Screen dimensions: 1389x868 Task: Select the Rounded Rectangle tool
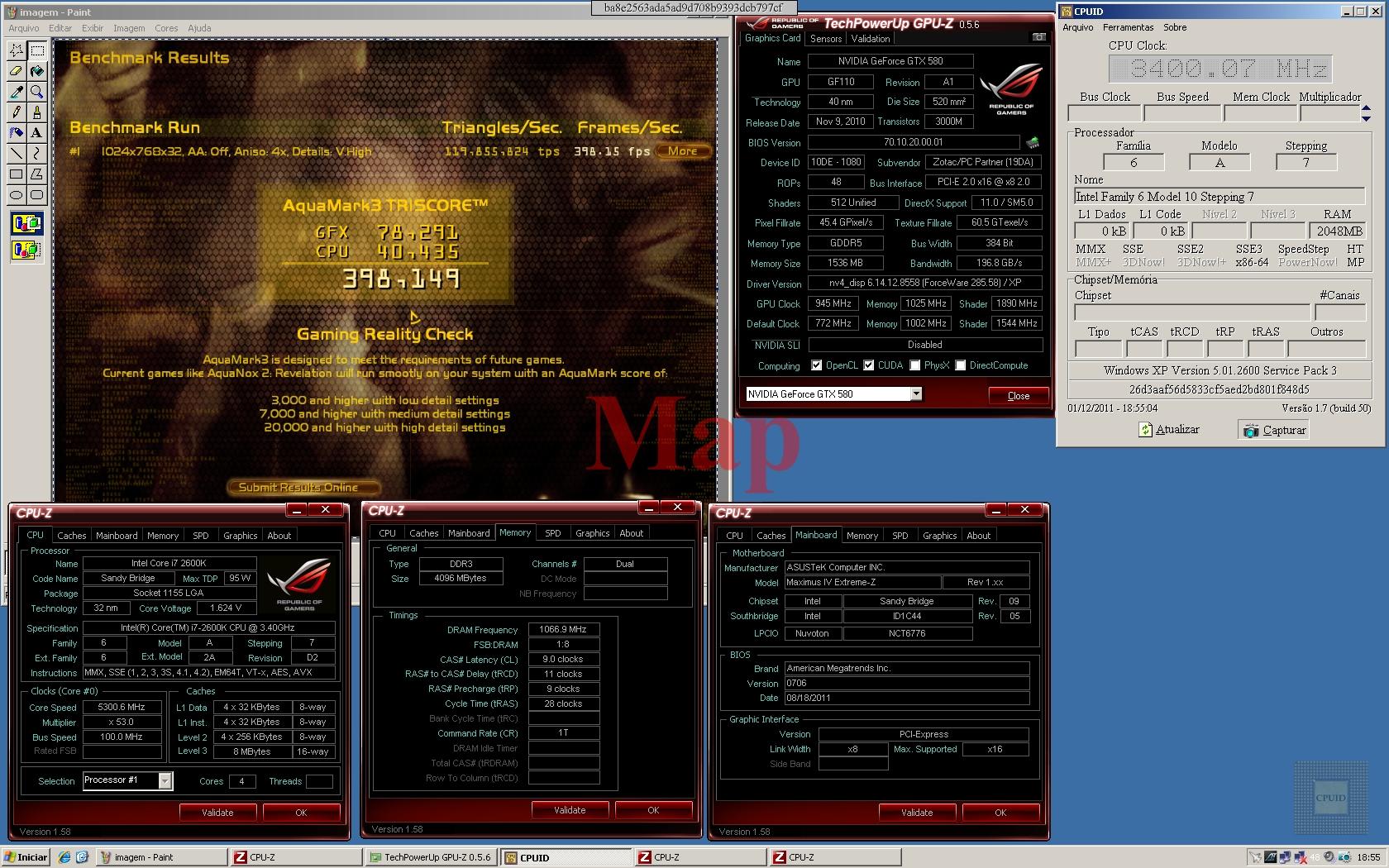click(x=36, y=194)
